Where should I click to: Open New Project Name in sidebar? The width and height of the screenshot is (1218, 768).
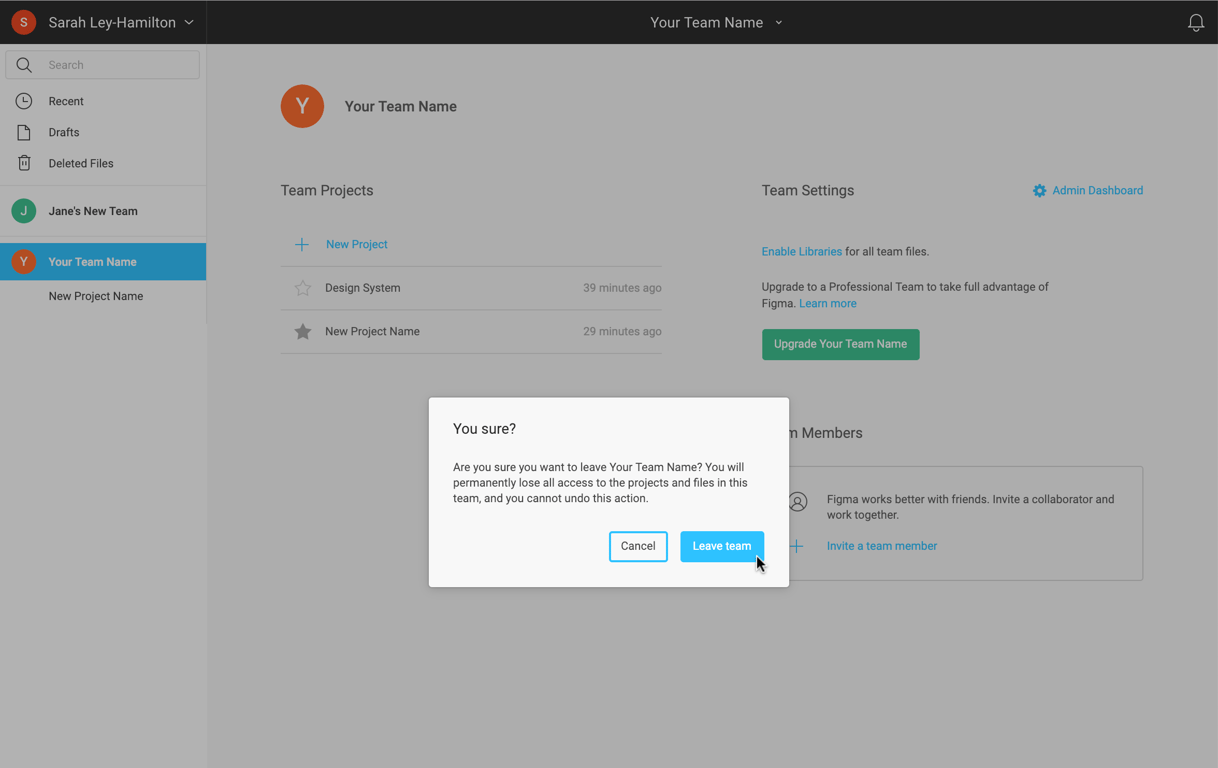point(96,296)
